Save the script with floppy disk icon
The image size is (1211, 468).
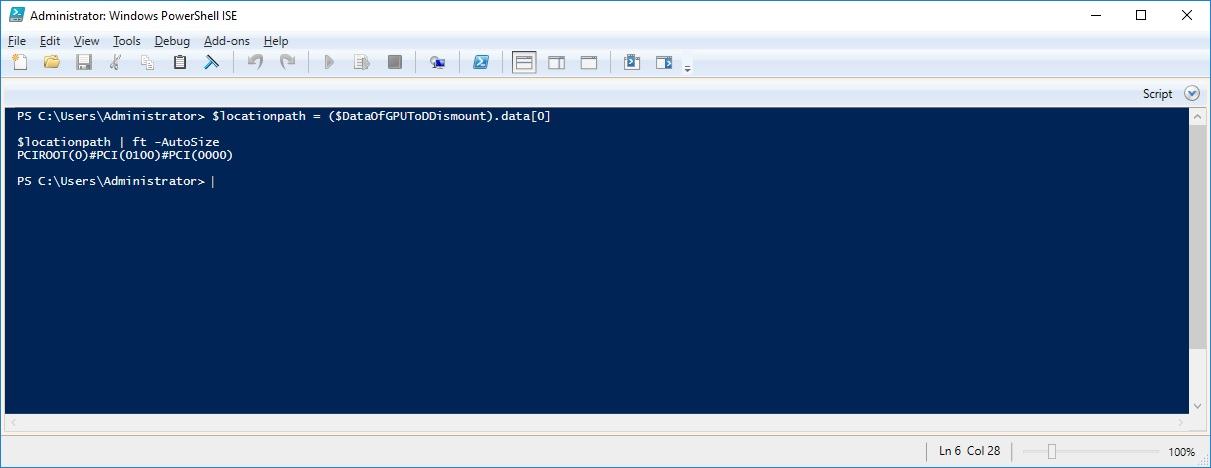pyautogui.click(x=84, y=62)
